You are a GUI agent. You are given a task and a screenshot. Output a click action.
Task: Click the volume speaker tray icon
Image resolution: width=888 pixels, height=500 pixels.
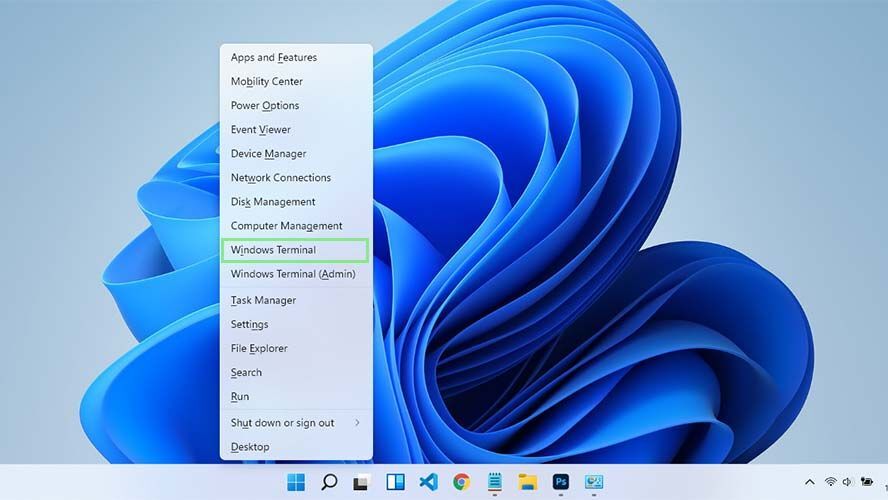(847, 482)
